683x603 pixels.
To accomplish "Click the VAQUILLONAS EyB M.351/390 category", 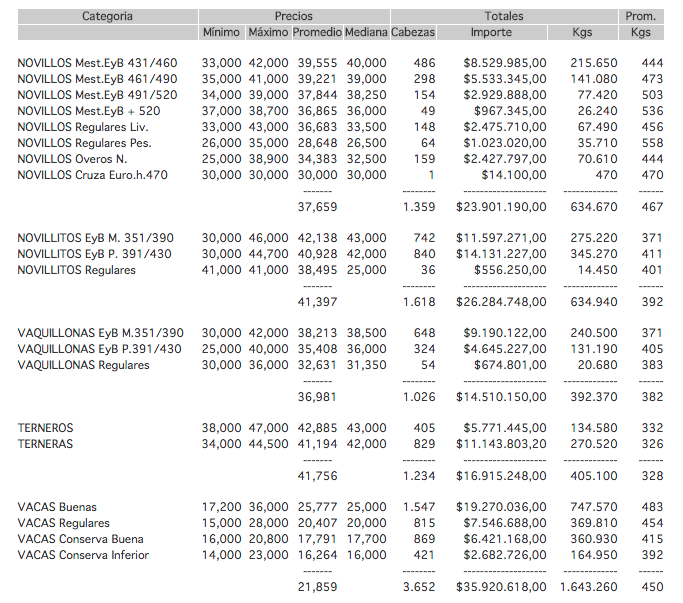I will click(x=100, y=333).
